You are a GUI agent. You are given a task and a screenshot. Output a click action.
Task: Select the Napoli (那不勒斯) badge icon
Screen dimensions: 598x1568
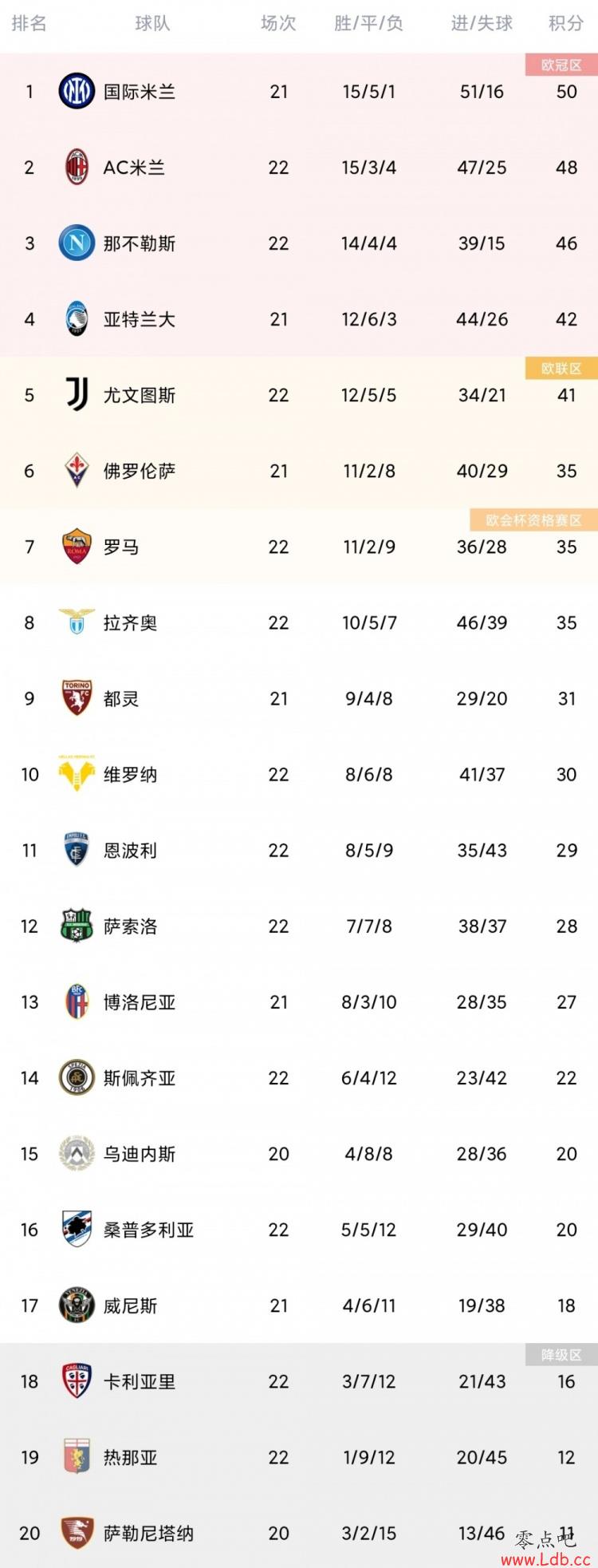pyautogui.click(x=77, y=243)
